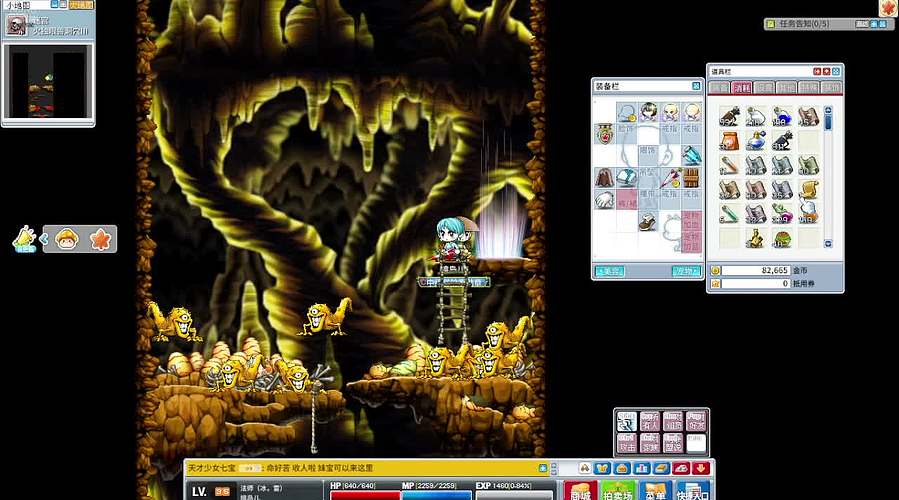Select the blue perfume bottle item
The height and width of the screenshot is (500, 899).
[756, 141]
